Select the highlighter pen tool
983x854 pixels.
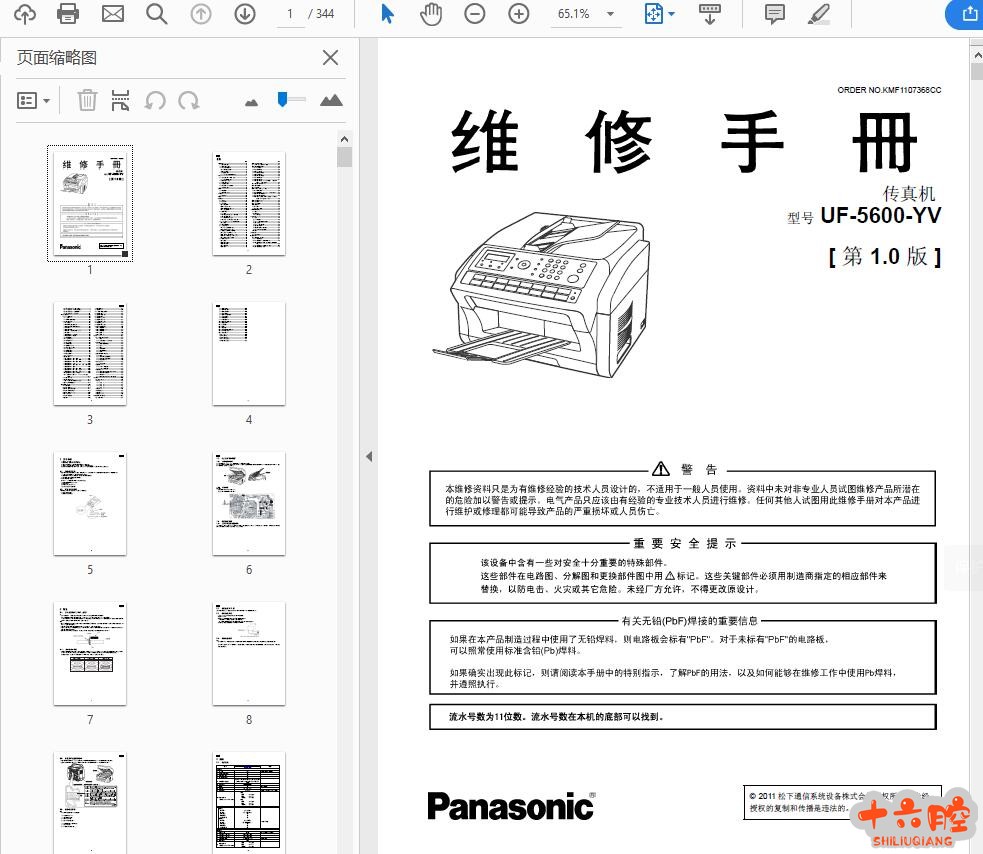pyautogui.click(x=819, y=14)
